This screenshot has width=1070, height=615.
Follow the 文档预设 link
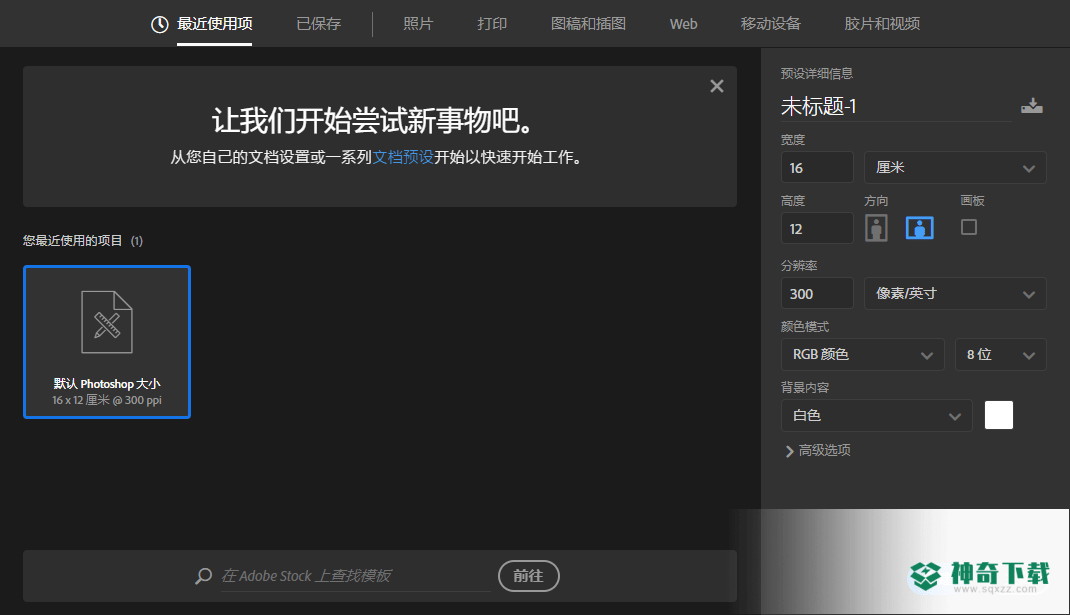[x=403, y=157]
